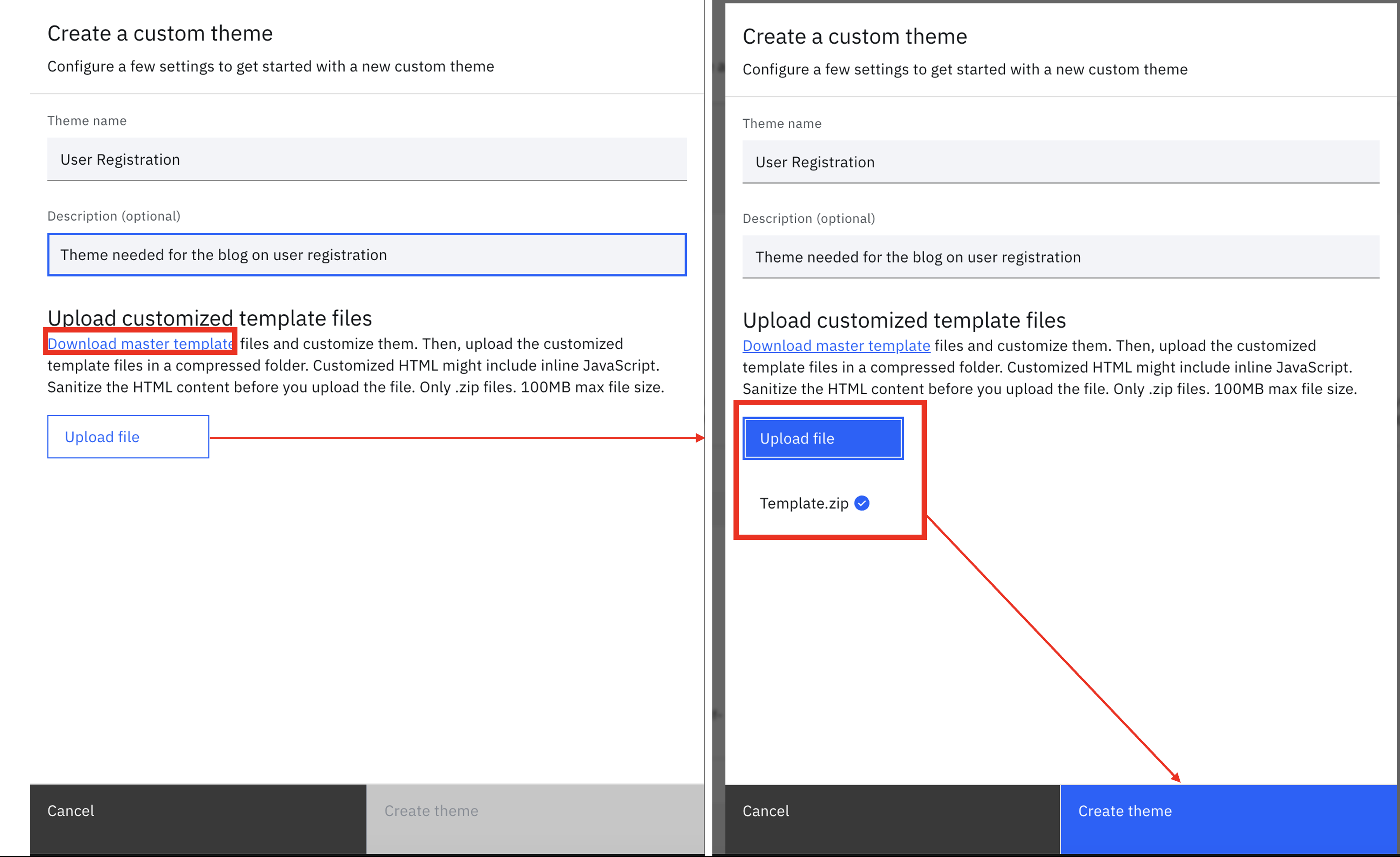Screen dimensions: 1400x857
Task: Click the Description field in left panel
Action: click(x=367, y=255)
